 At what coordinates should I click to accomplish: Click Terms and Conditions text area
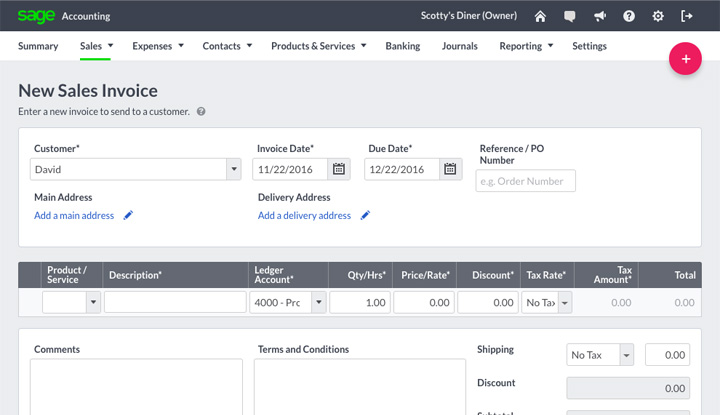[360, 387]
